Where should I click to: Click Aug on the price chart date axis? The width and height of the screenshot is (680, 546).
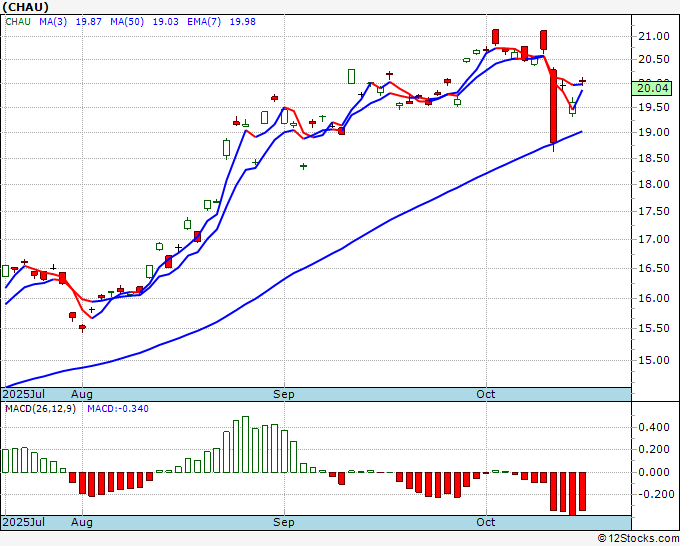coord(82,395)
